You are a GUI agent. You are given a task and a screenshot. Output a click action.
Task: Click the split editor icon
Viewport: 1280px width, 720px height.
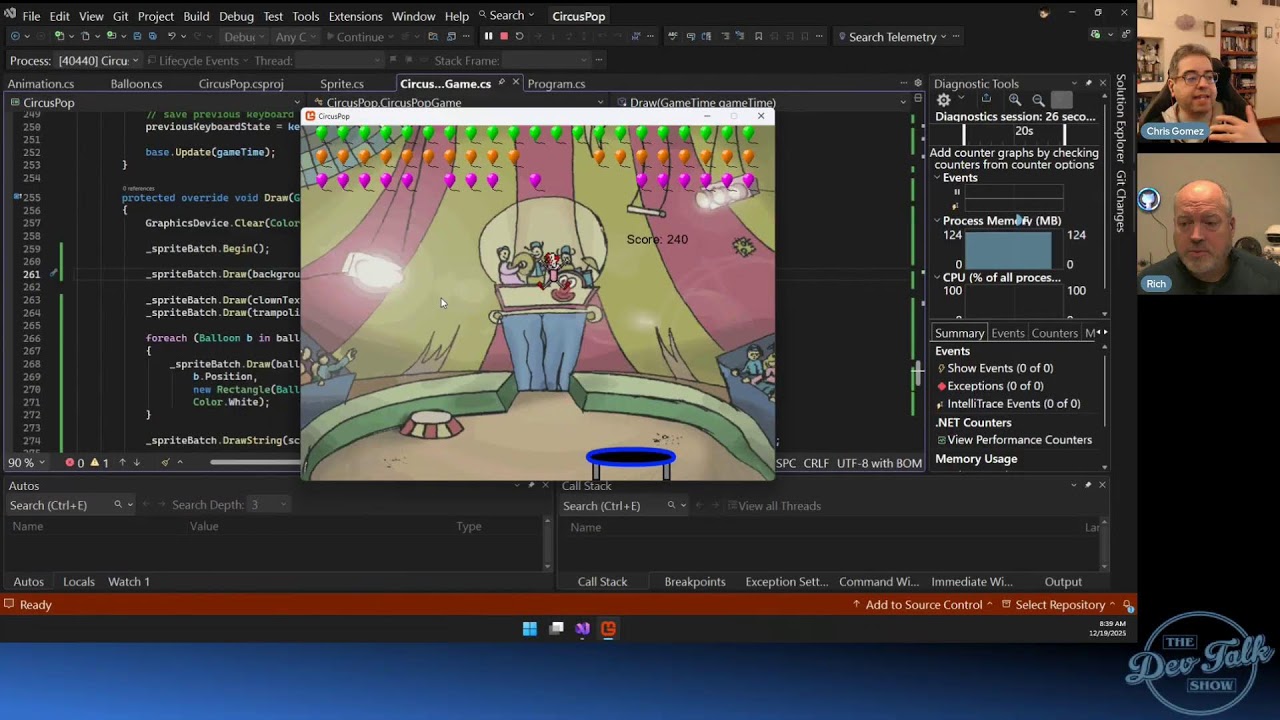[918, 100]
